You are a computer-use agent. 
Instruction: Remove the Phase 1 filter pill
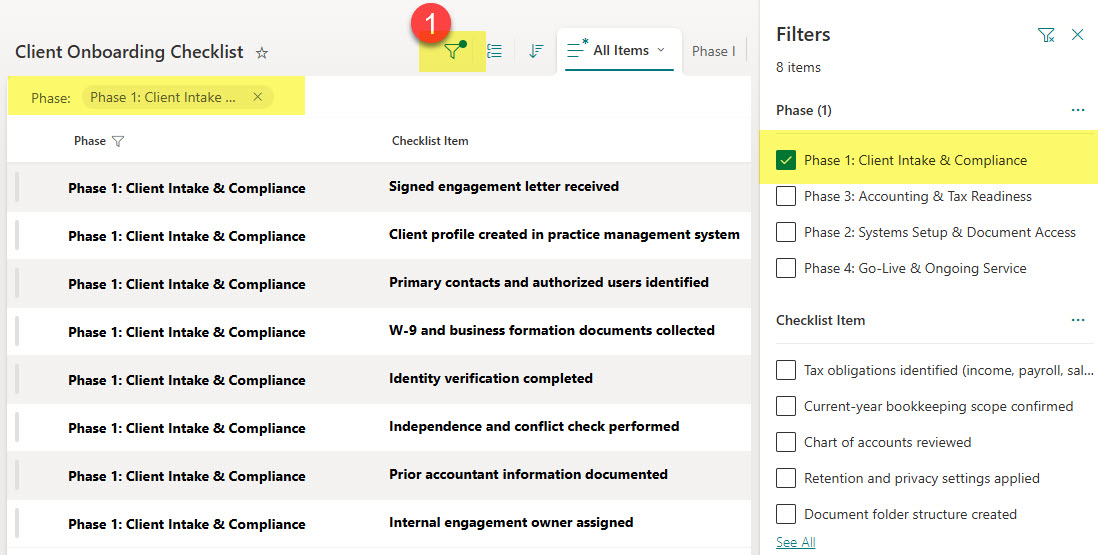pyautogui.click(x=258, y=97)
